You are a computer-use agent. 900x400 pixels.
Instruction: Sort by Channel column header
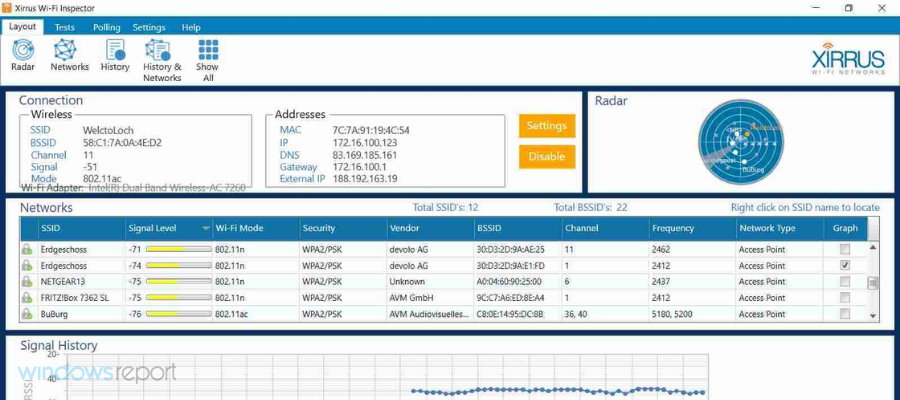click(605, 228)
